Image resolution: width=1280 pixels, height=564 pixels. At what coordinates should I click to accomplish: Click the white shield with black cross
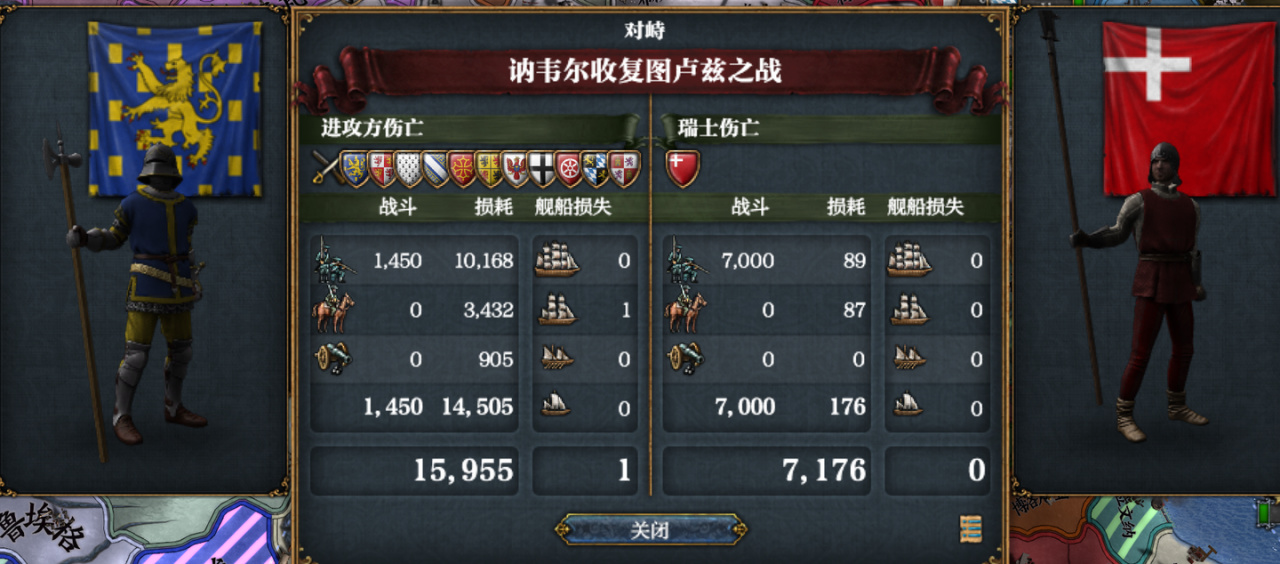tap(541, 169)
